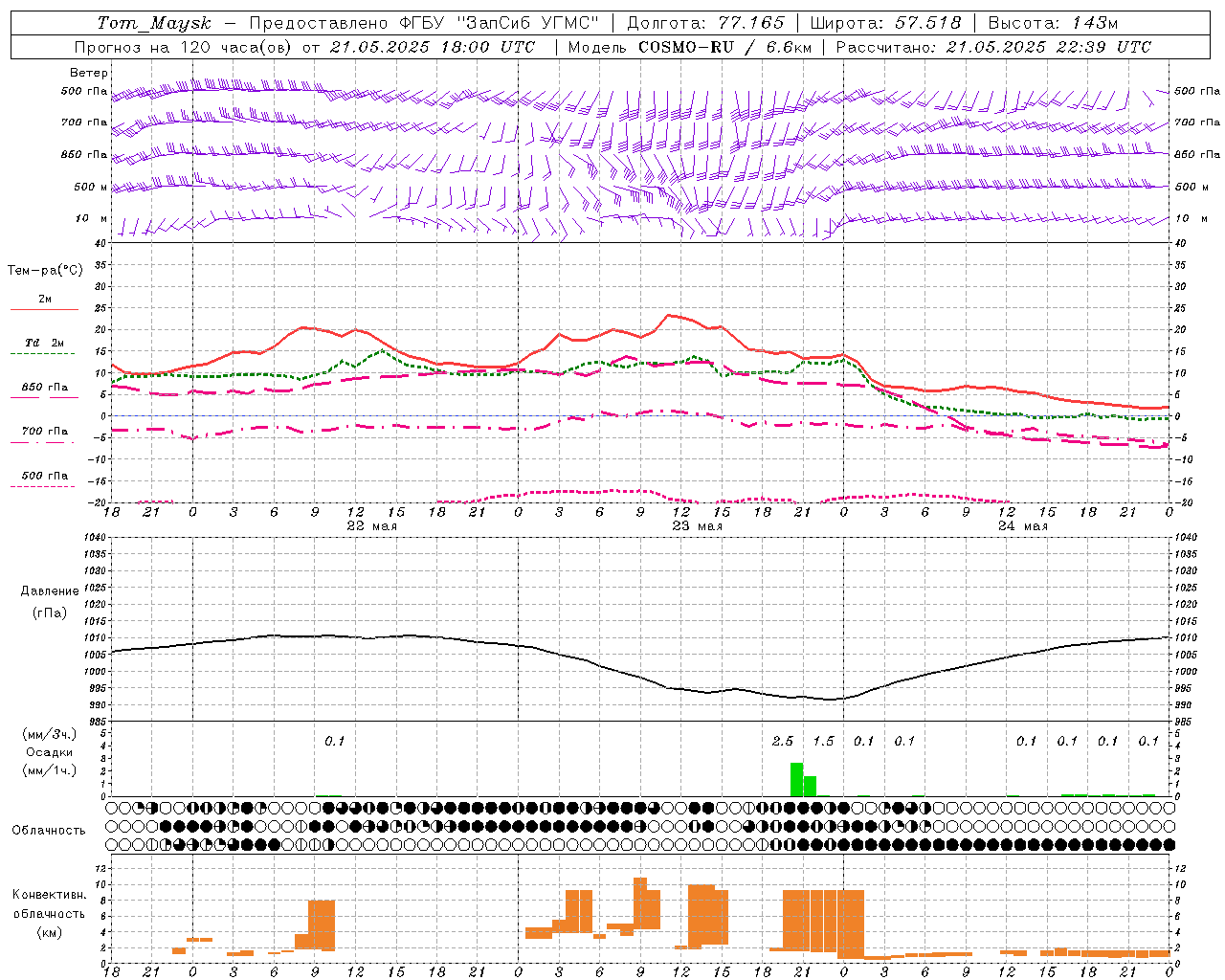The image size is (1225, 980).
Task: Click the Широта: 57.518 value
Action: pyautogui.click(x=885, y=23)
